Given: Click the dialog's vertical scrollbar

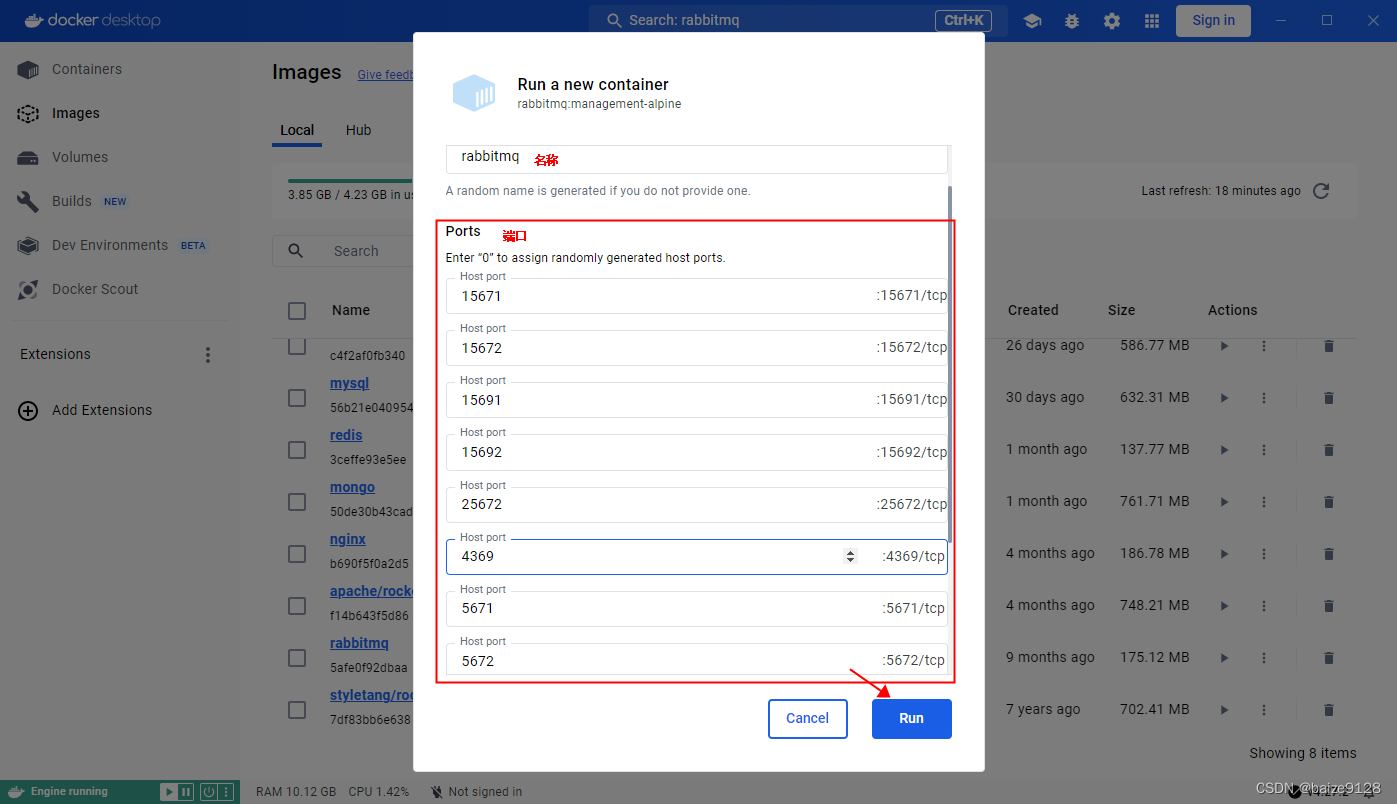Looking at the screenshot, I should coord(950,364).
